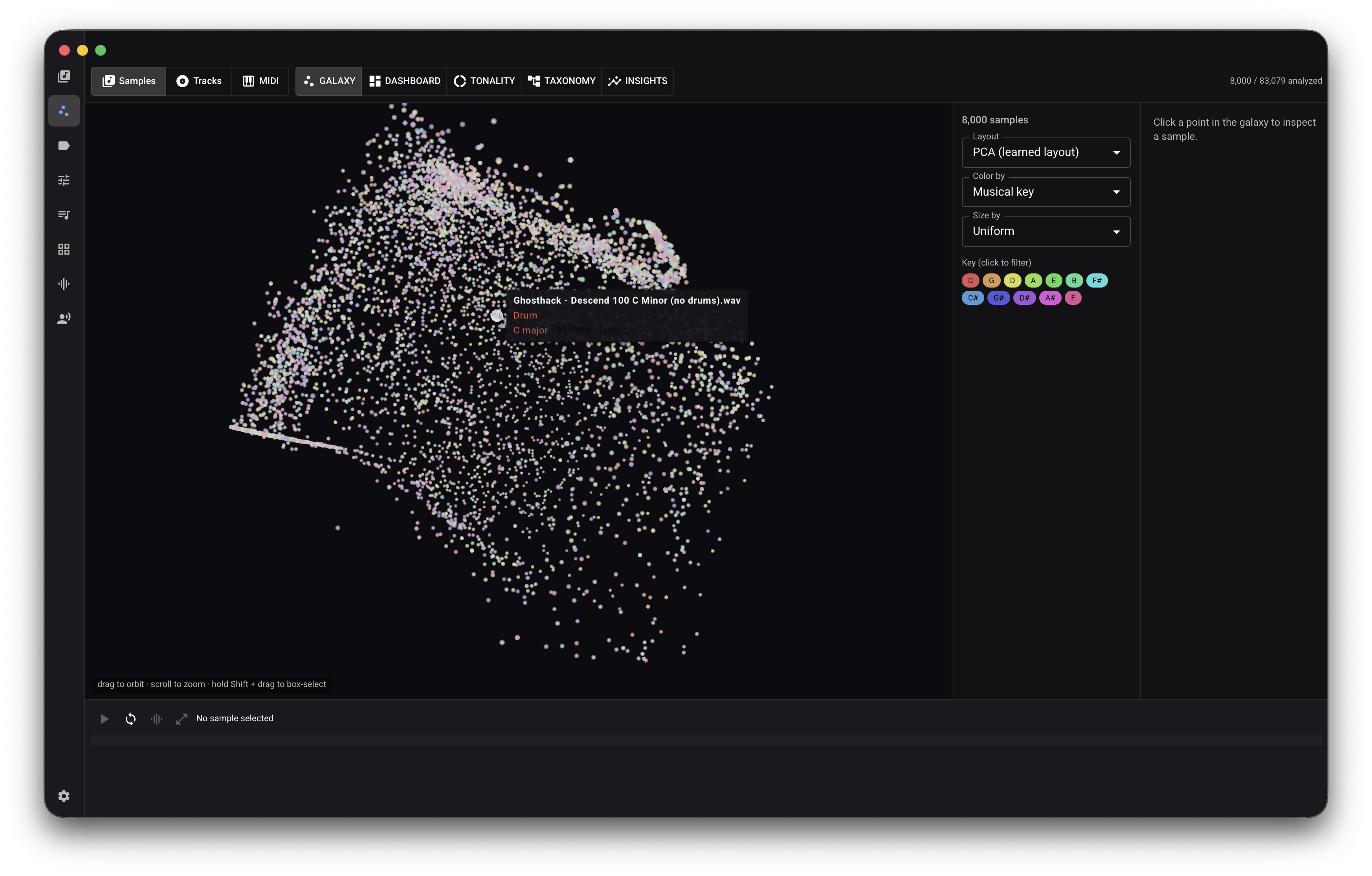Open the TONALITY view
This screenshot has width=1372, height=876.
pyautogui.click(x=484, y=81)
